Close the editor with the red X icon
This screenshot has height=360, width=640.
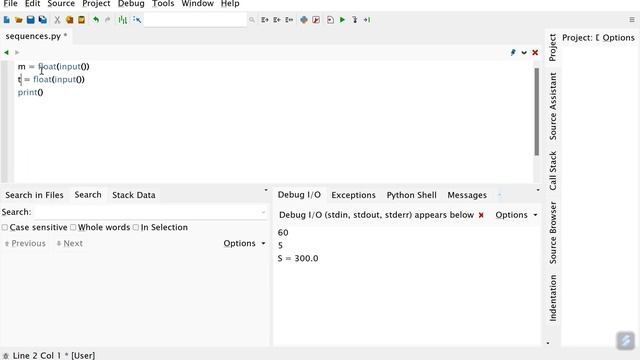tap(535, 53)
